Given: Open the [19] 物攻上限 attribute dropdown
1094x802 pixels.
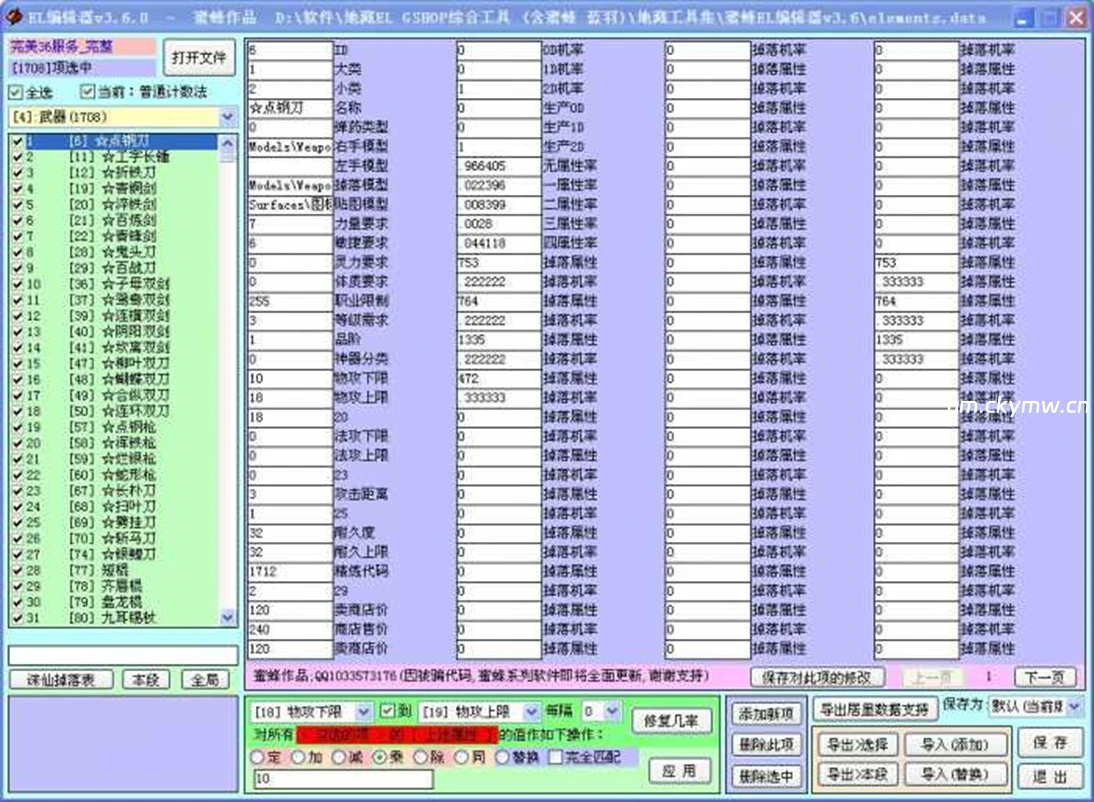Looking at the screenshot, I should point(532,712).
